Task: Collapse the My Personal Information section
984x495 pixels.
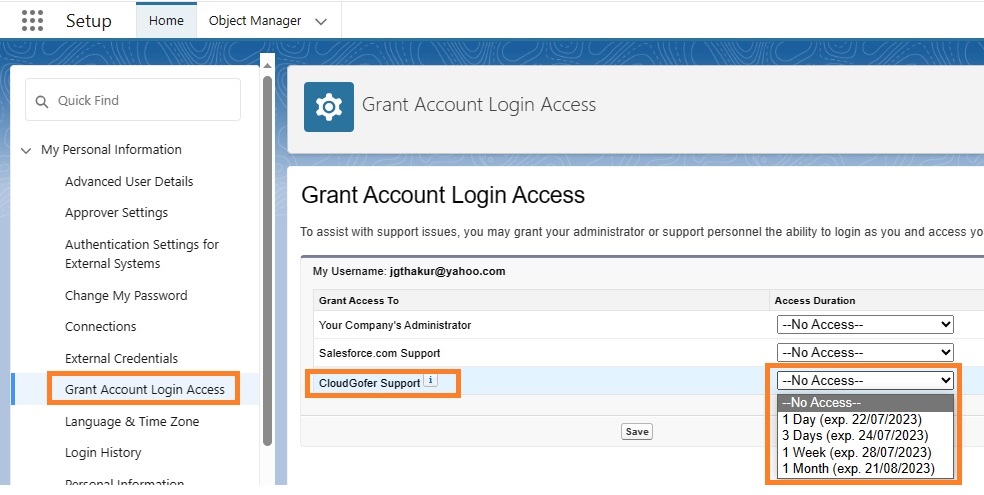Action: pyautogui.click(x=26, y=150)
